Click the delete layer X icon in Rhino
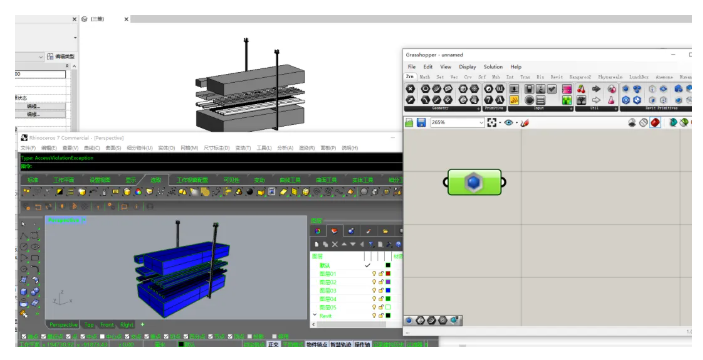The width and height of the screenshot is (703, 360). (x=334, y=244)
